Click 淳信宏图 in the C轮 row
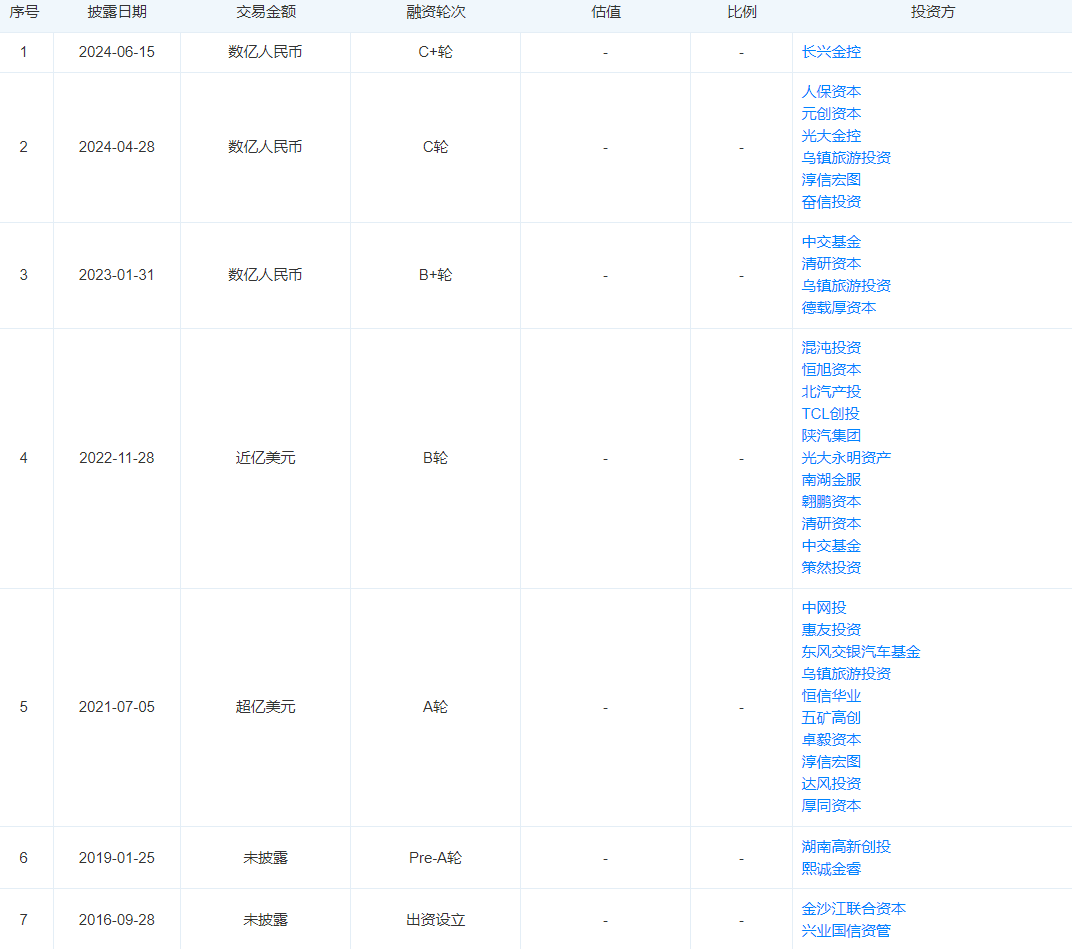The height and width of the screenshot is (949, 1072). point(831,180)
